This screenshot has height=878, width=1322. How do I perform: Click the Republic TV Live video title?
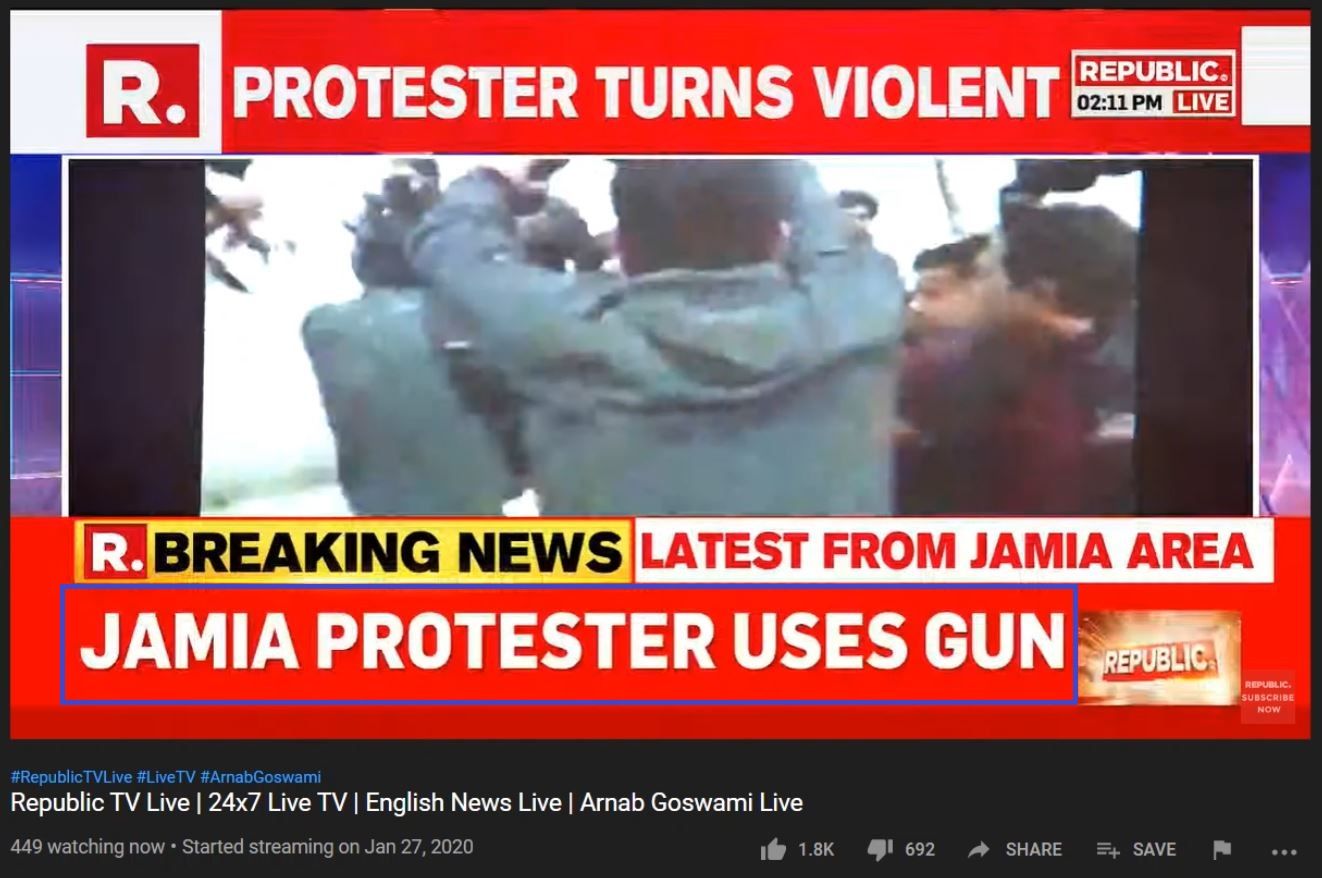[x=406, y=802]
